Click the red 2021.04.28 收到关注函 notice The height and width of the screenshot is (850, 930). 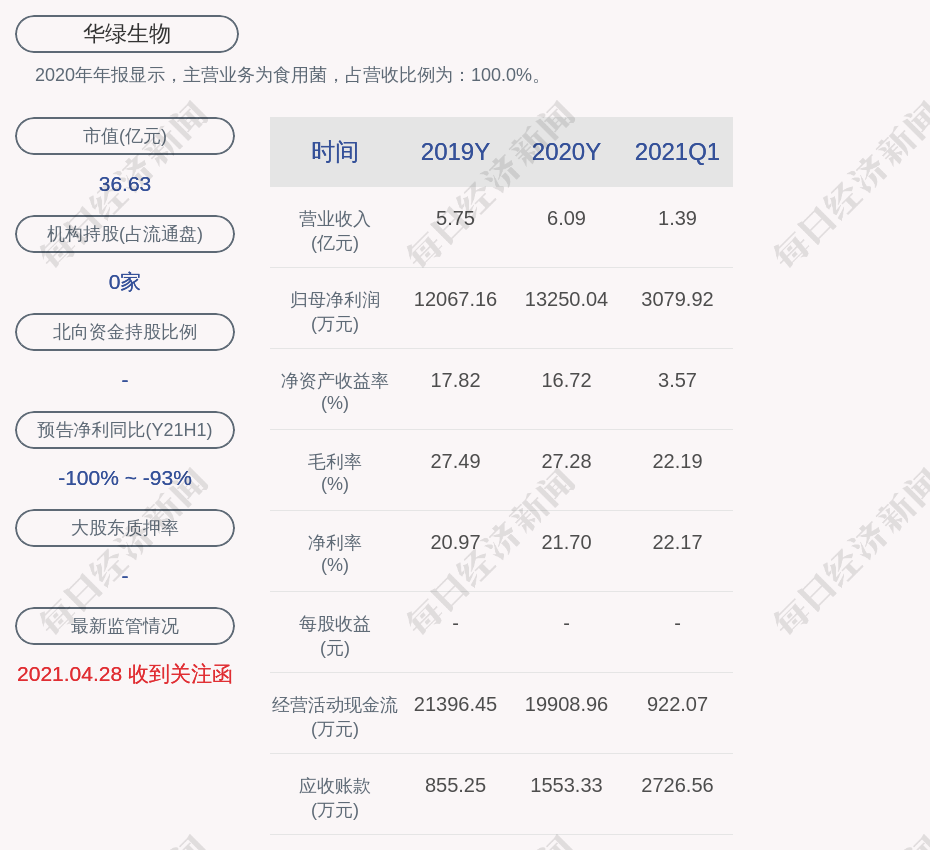click(125, 674)
